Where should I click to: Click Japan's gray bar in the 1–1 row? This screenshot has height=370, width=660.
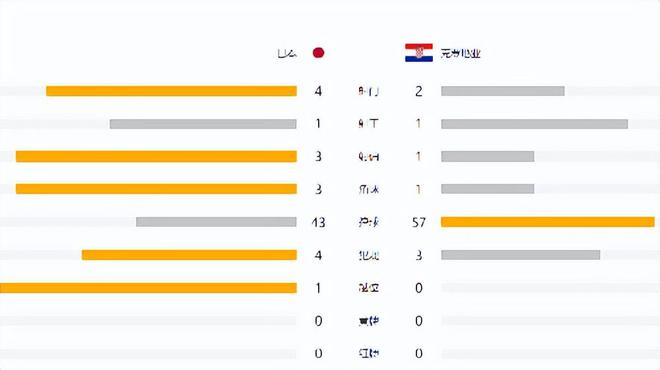pyautogui.click(x=203, y=124)
